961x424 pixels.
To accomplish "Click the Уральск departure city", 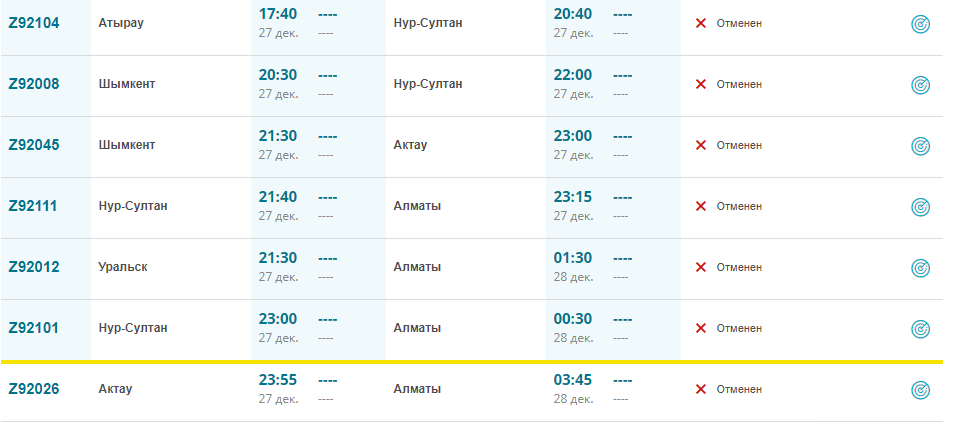I will (x=126, y=267).
